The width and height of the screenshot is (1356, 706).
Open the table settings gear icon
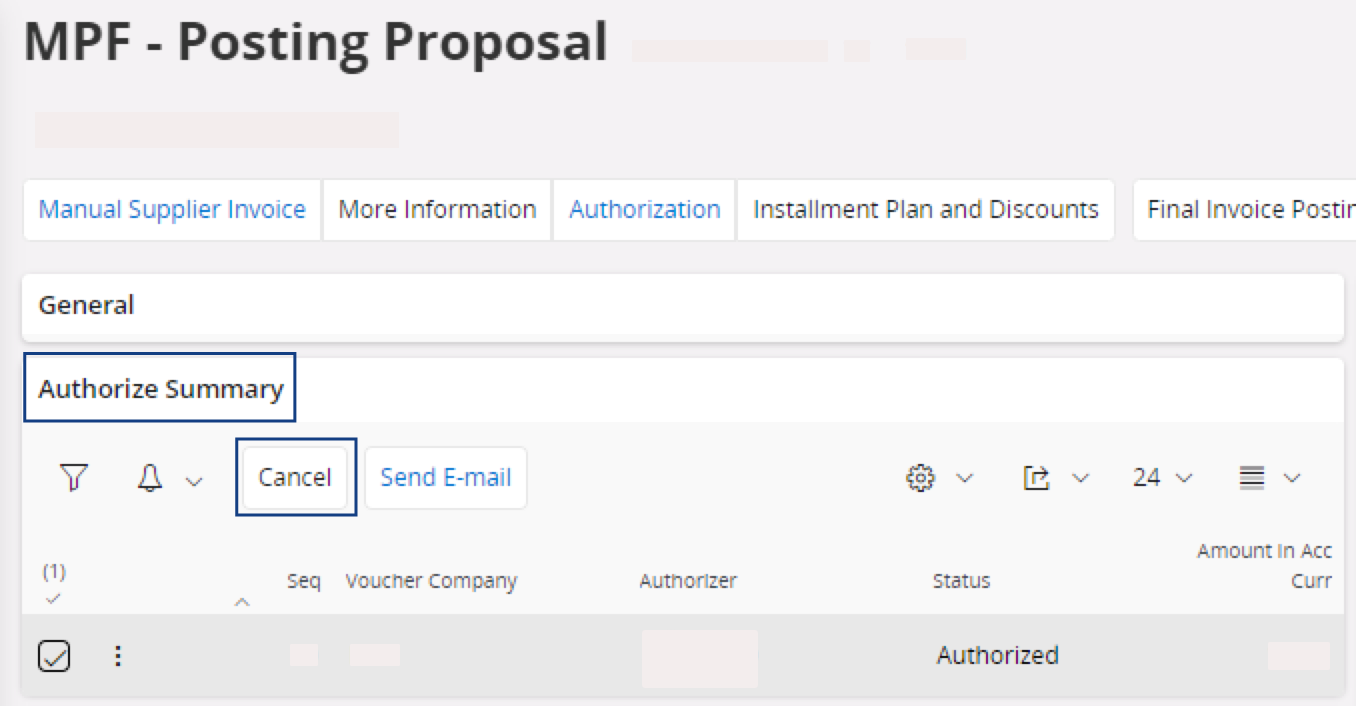click(919, 478)
